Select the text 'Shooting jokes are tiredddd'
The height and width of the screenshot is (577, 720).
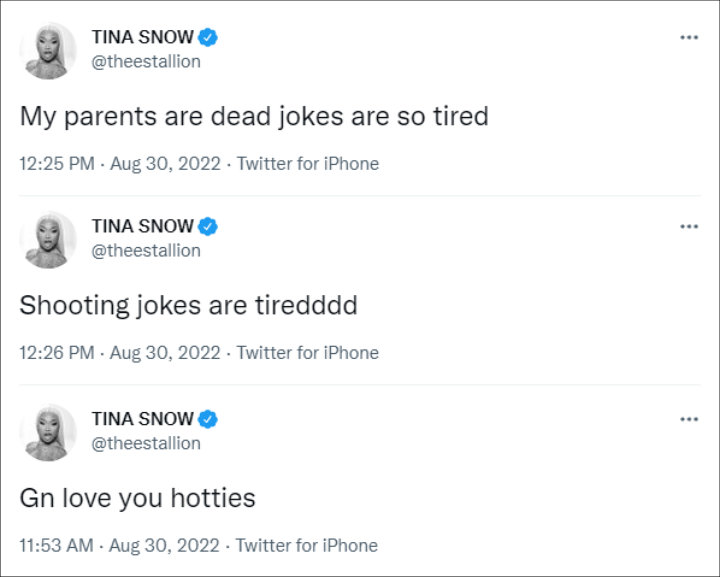click(x=188, y=306)
